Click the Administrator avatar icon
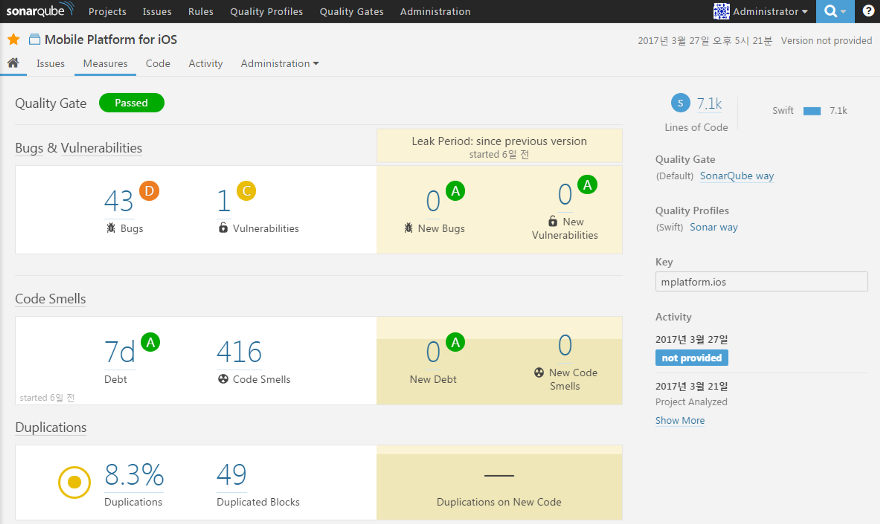This screenshot has height=524, width=880. (x=721, y=11)
